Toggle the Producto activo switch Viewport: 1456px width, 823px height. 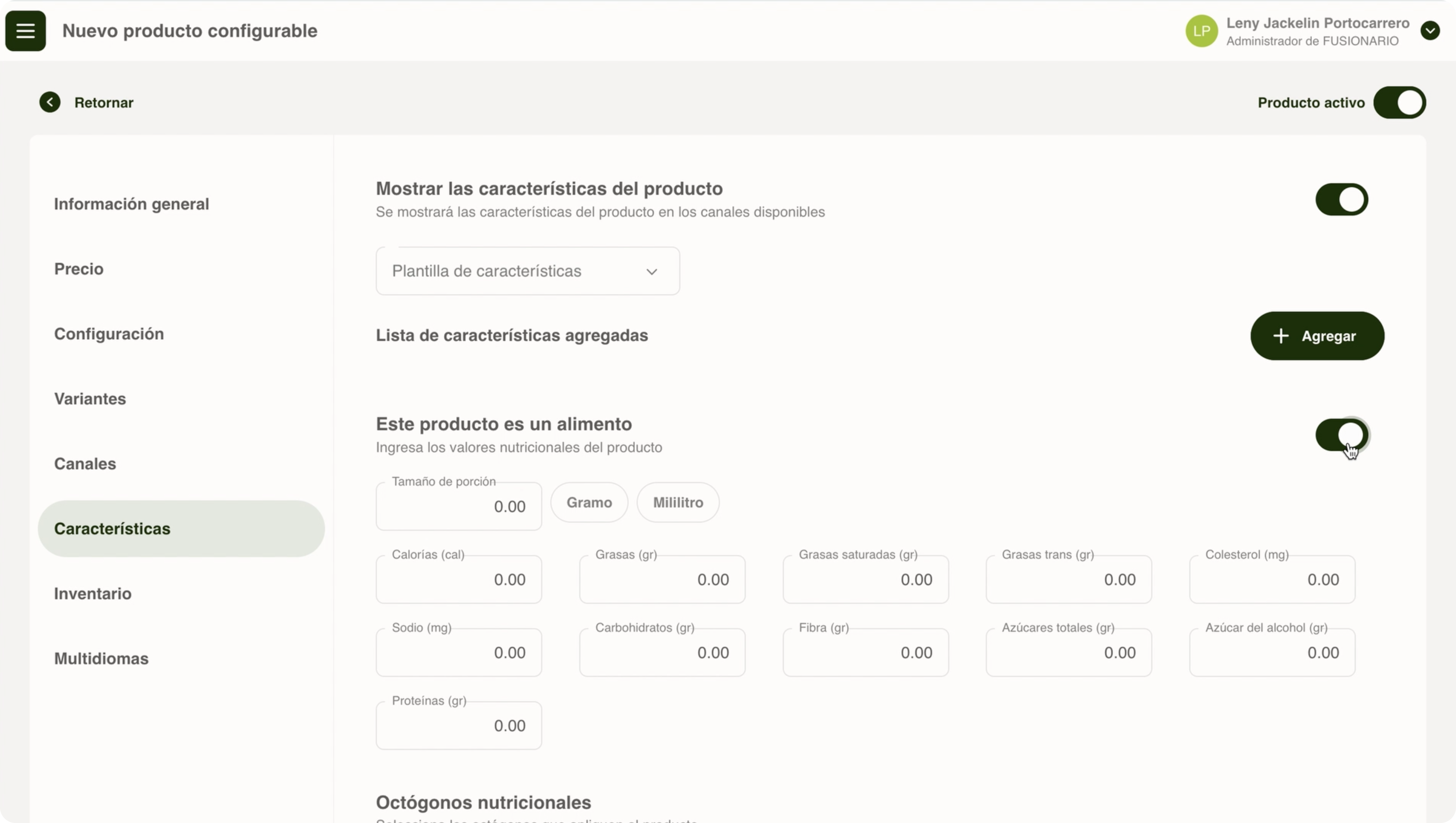pos(1400,102)
